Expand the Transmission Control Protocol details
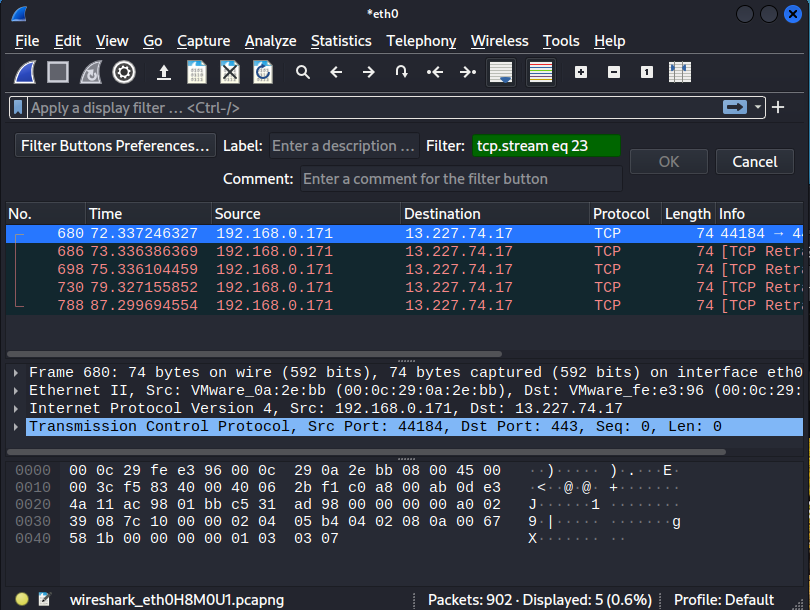This screenshot has height=610, width=810. point(16,427)
